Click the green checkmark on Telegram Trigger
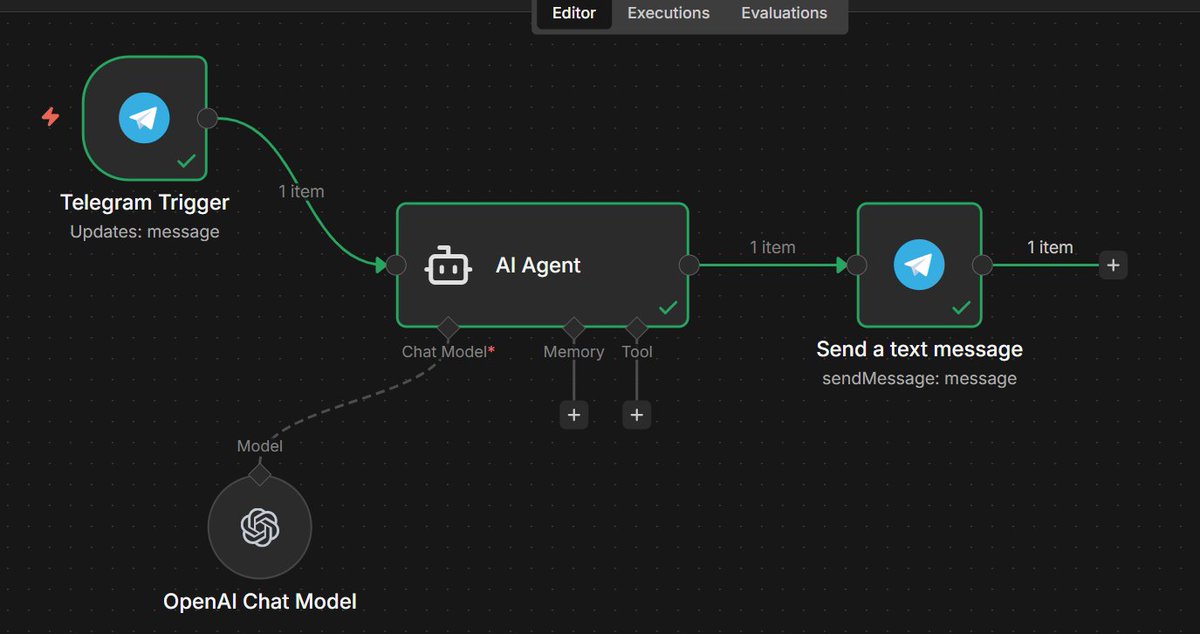 [x=186, y=161]
